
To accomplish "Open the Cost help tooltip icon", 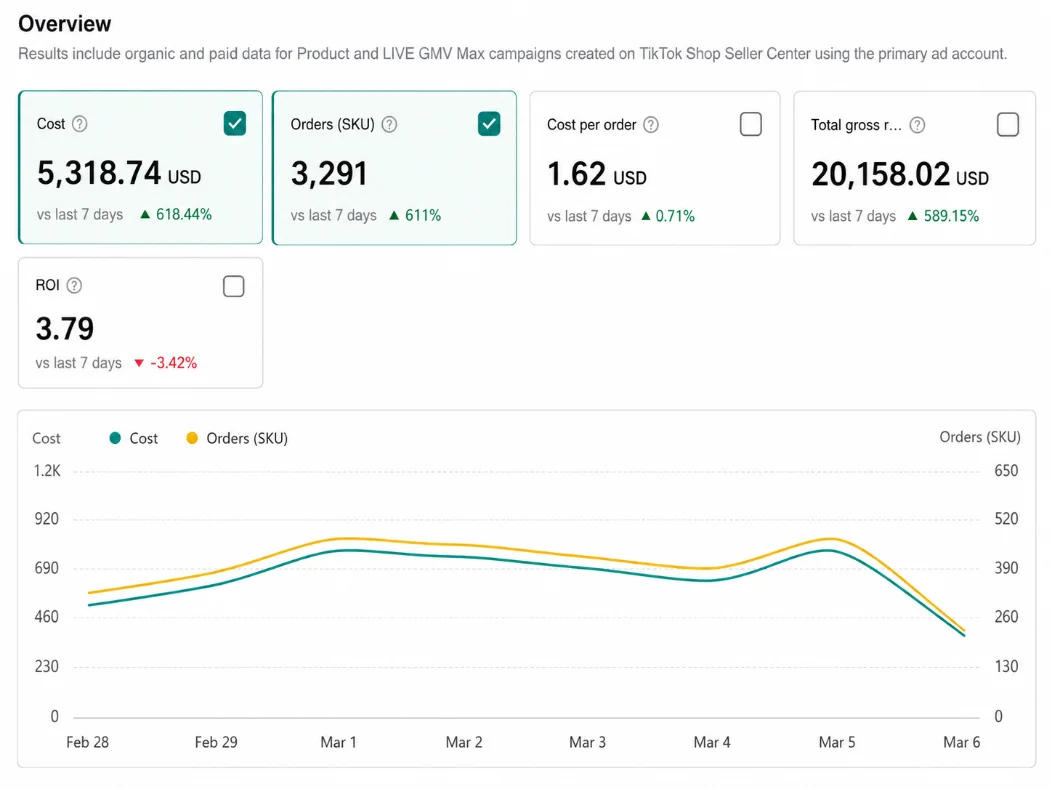I will (80, 124).
